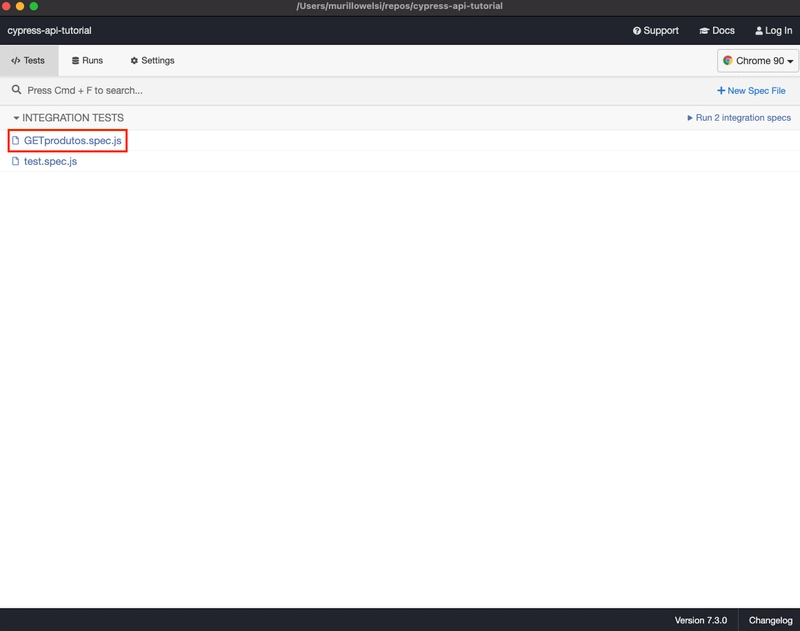This screenshot has width=800, height=631.
Task: Click the Version 7.3.0 label
Action: (701, 620)
